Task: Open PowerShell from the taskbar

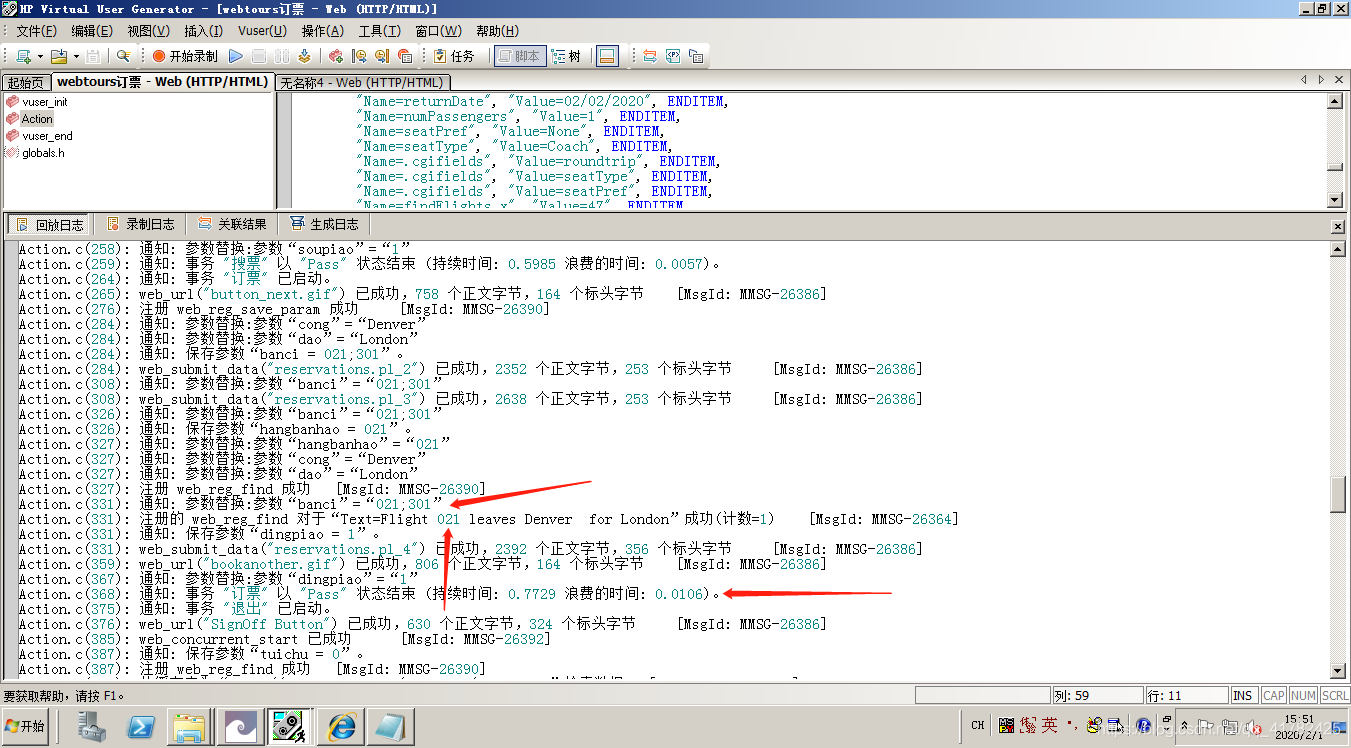Action: (x=142, y=726)
